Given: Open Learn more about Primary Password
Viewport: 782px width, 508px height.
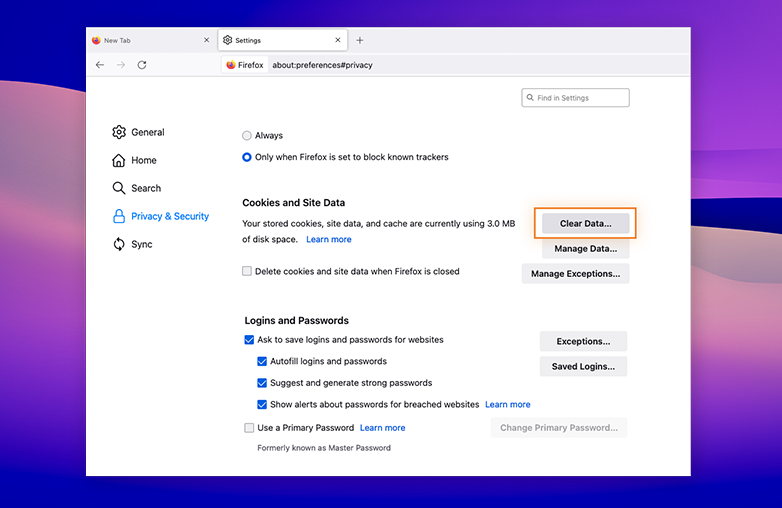Looking at the screenshot, I should click(x=383, y=428).
